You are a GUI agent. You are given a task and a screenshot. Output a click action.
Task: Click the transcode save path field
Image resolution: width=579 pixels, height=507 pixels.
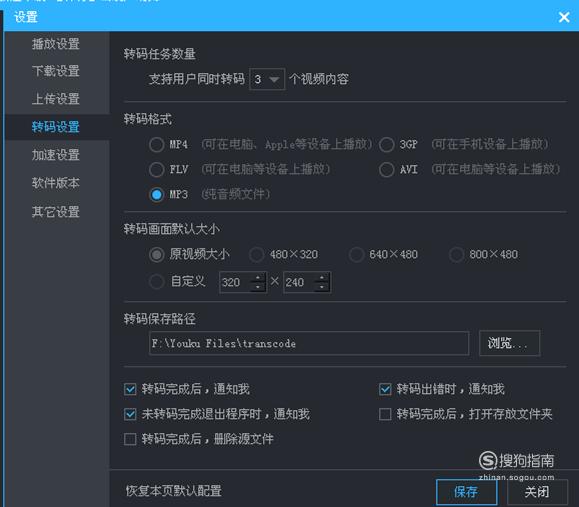click(309, 343)
